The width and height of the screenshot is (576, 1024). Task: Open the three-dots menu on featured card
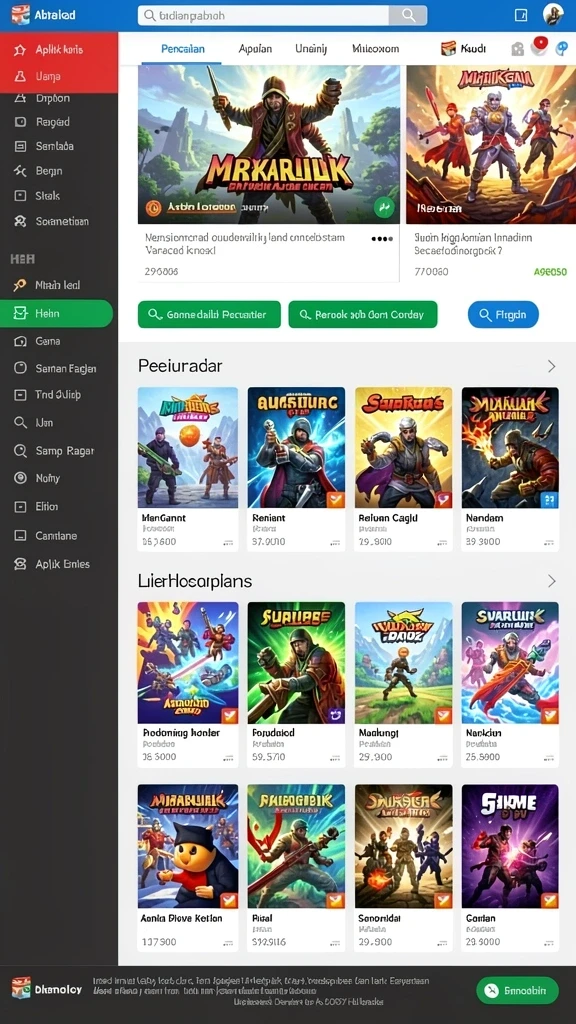pos(382,239)
